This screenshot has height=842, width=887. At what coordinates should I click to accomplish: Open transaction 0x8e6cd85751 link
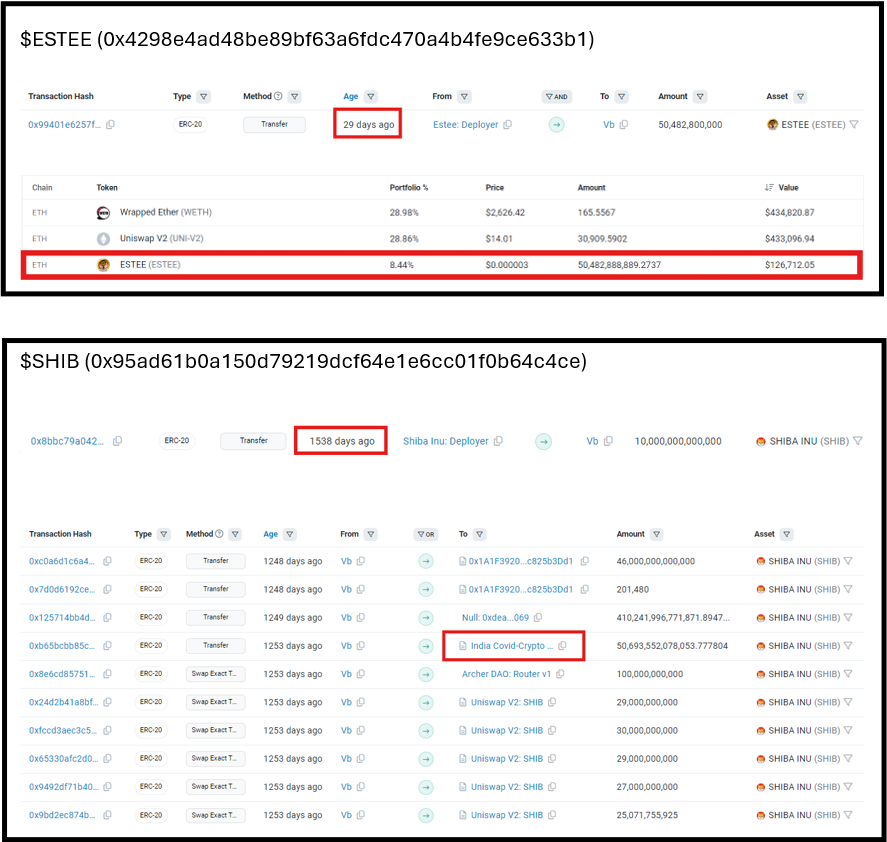click(x=62, y=674)
